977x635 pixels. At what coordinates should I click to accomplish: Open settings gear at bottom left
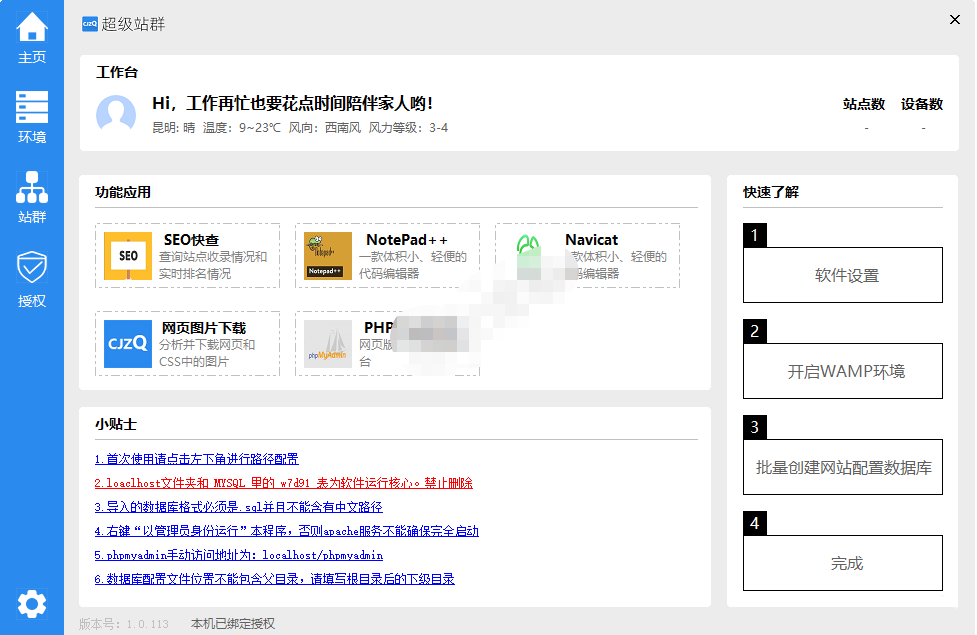(x=32, y=603)
